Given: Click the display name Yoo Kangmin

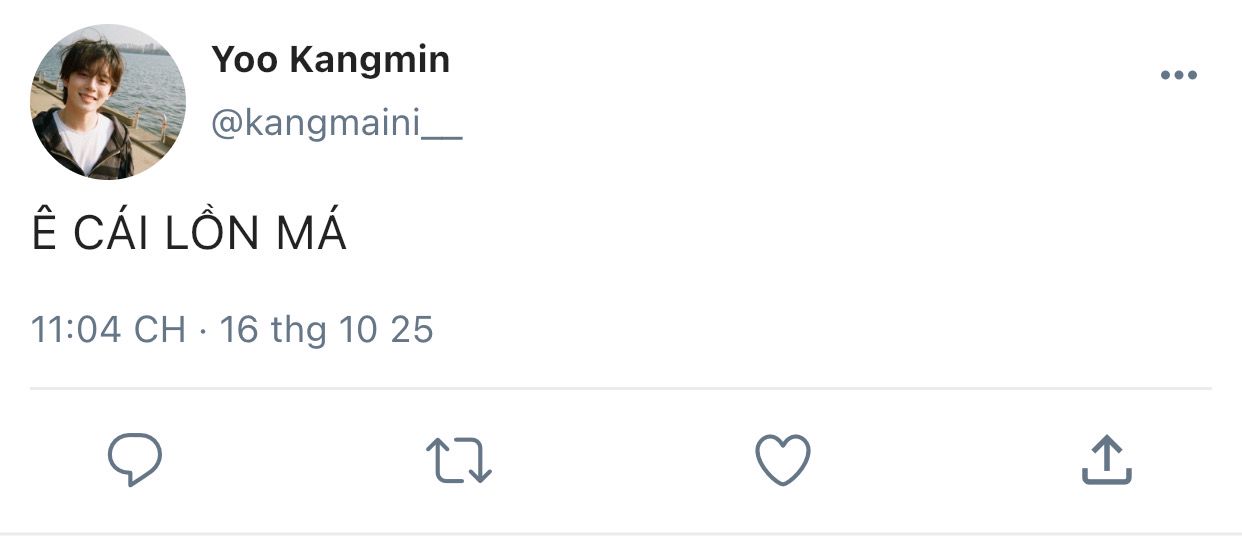Looking at the screenshot, I should 330,61.
